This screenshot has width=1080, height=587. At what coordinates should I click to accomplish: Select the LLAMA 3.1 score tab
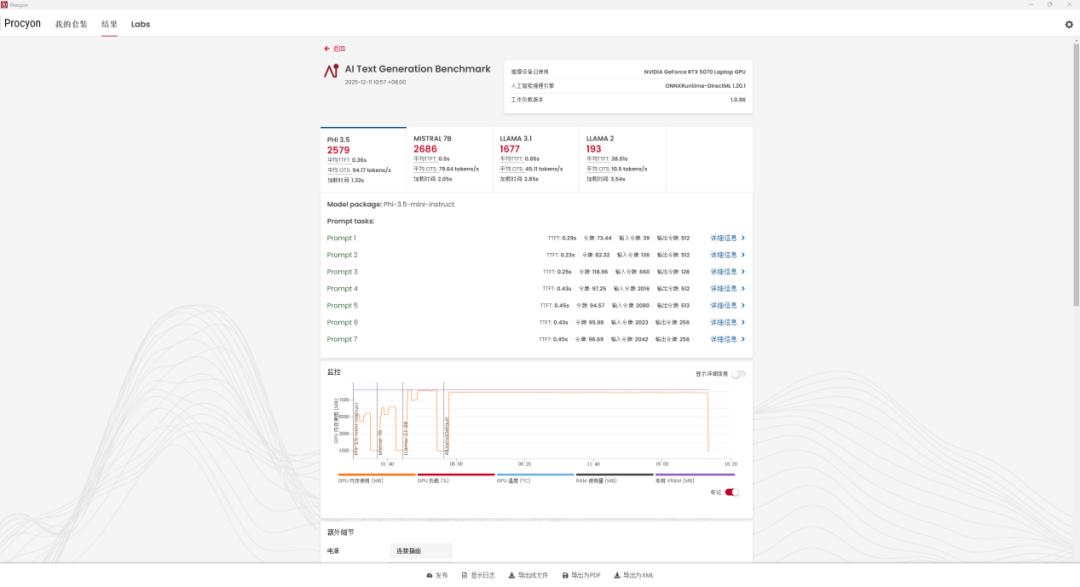[x=536, y=159]
